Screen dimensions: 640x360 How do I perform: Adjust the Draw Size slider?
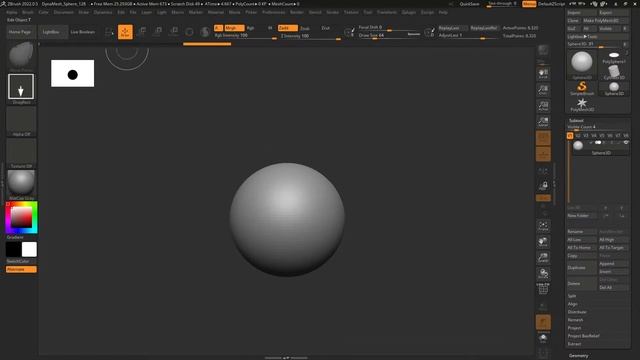(389, 36)
